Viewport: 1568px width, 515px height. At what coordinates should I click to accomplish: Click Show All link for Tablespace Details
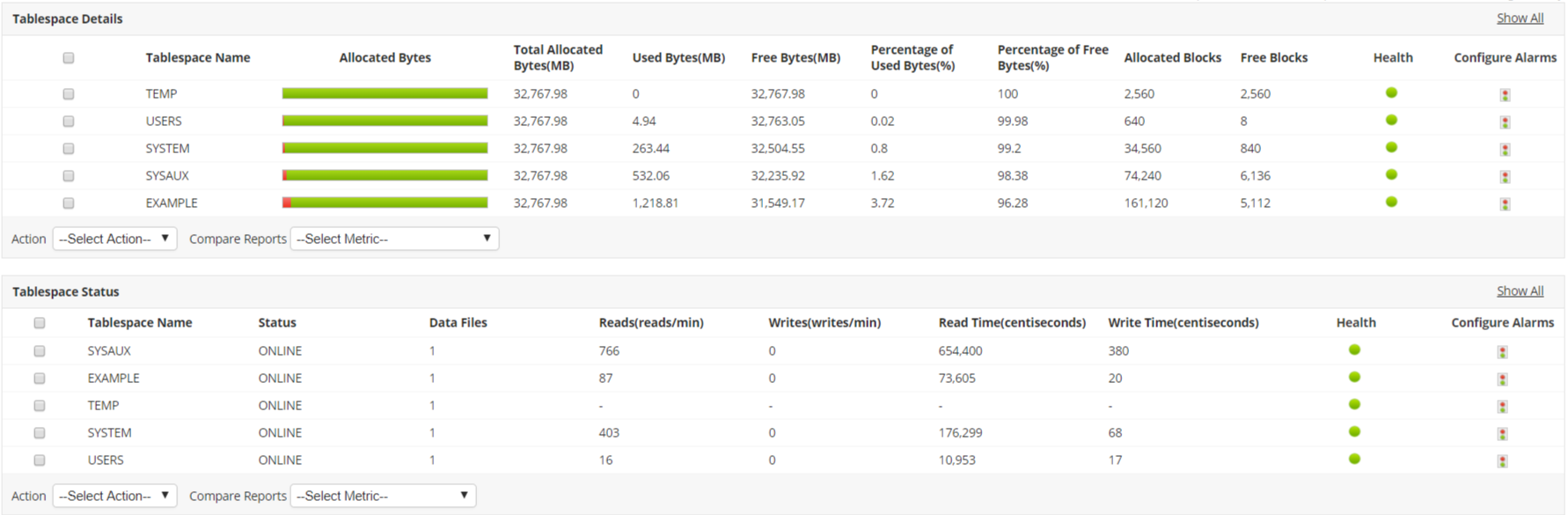1520,18
